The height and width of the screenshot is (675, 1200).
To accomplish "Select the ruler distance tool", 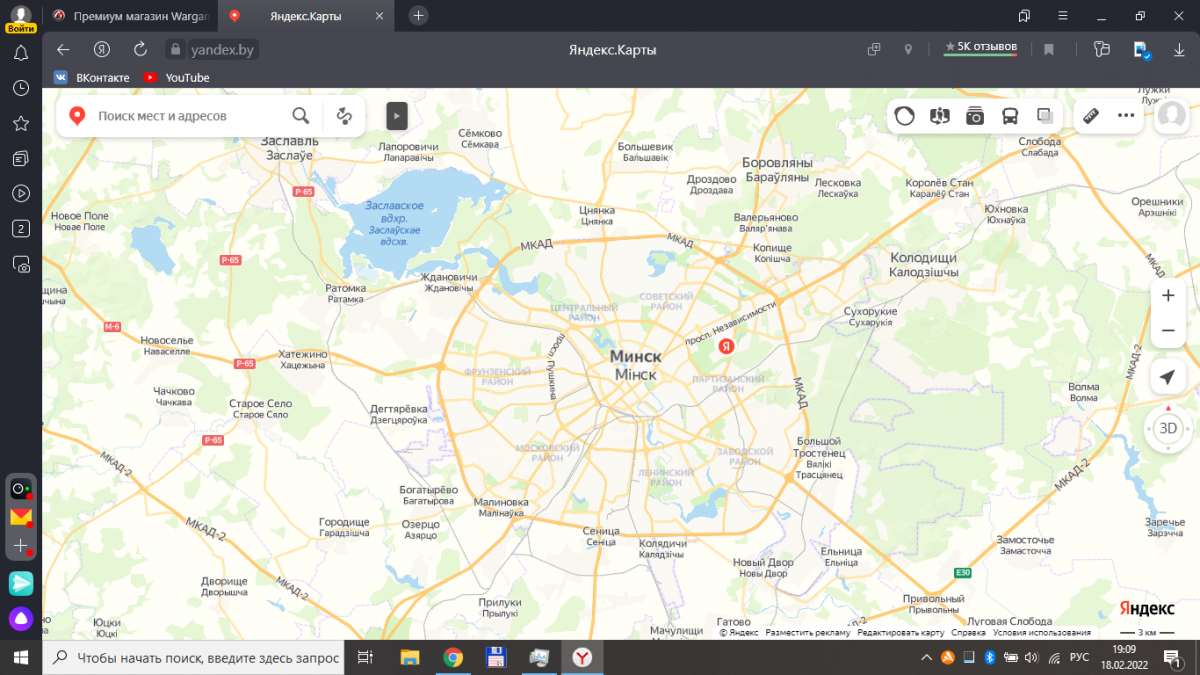I will 1091,116.
